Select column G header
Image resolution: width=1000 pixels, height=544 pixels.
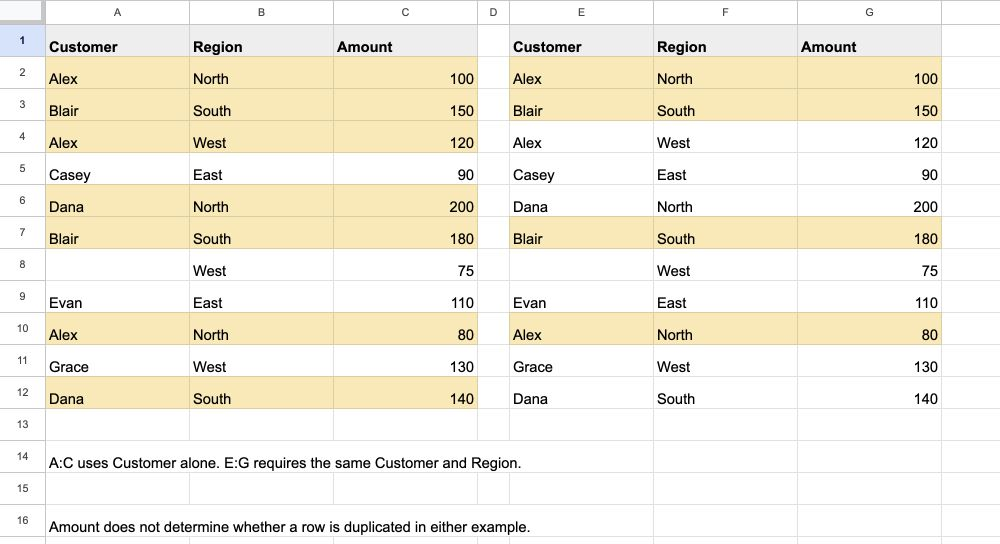tap(869, 12)
